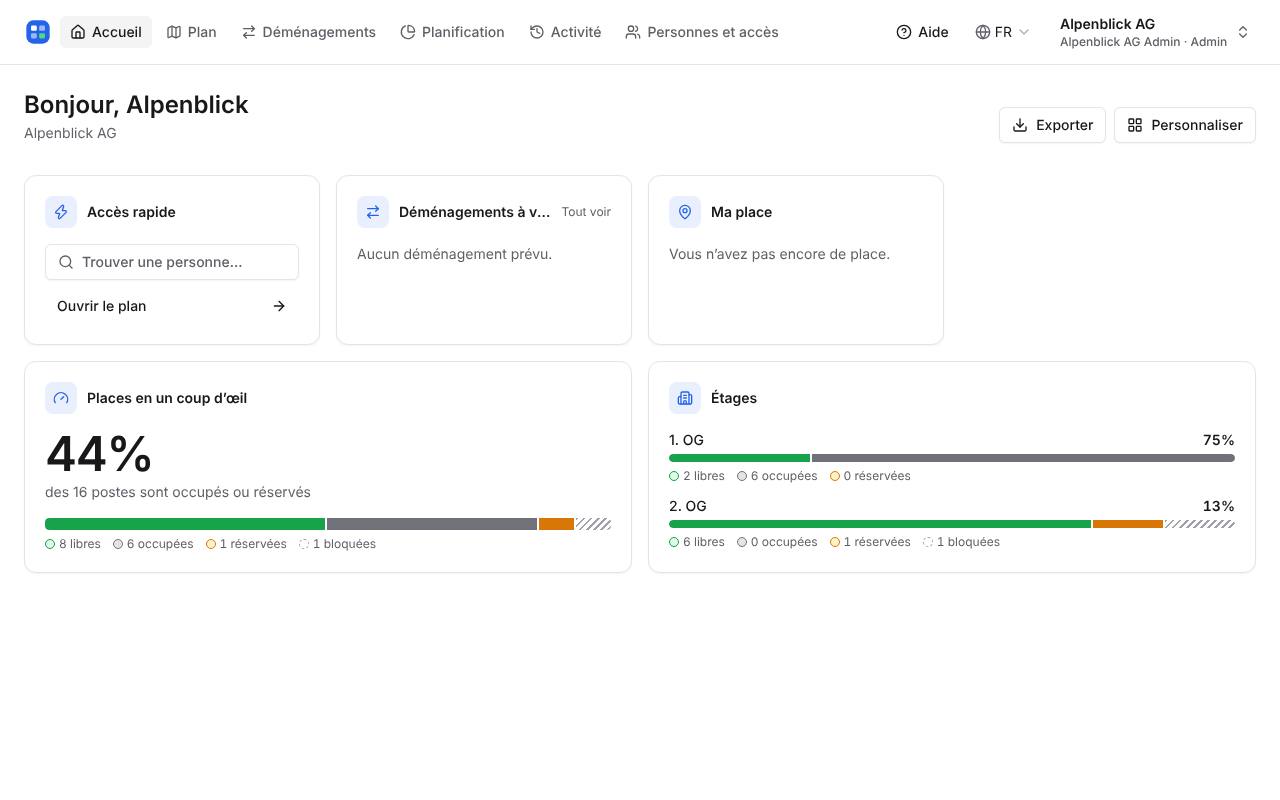The width and height of the screenshot is (1280, 800).
Task: Open the Planification tab
Action: click(x=452, y=32)
